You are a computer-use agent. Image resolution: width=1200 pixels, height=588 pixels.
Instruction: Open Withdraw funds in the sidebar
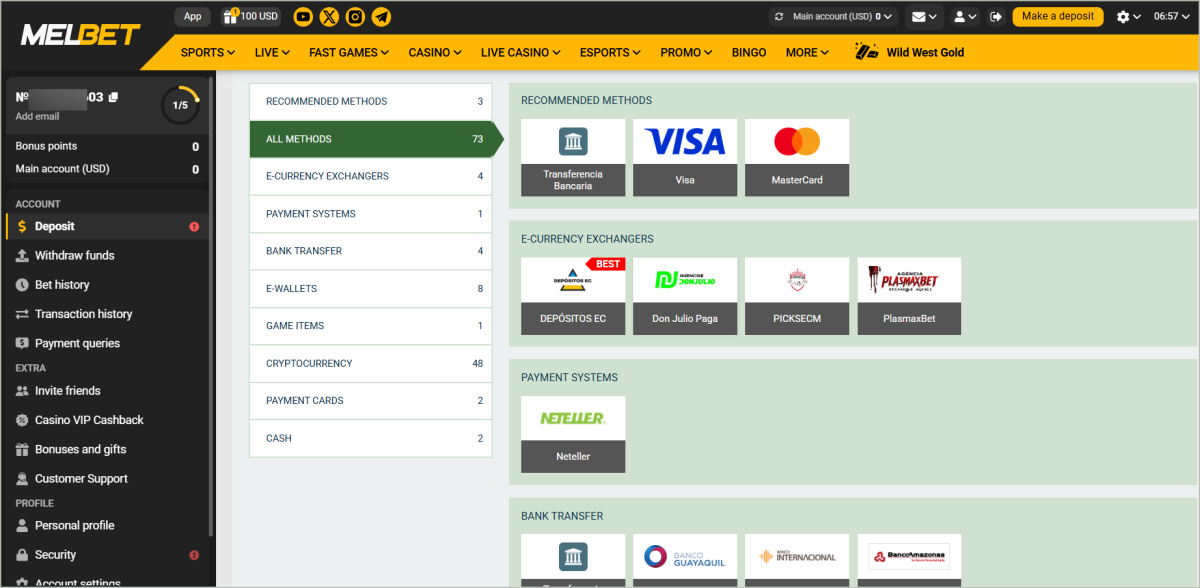pos(74,256)
